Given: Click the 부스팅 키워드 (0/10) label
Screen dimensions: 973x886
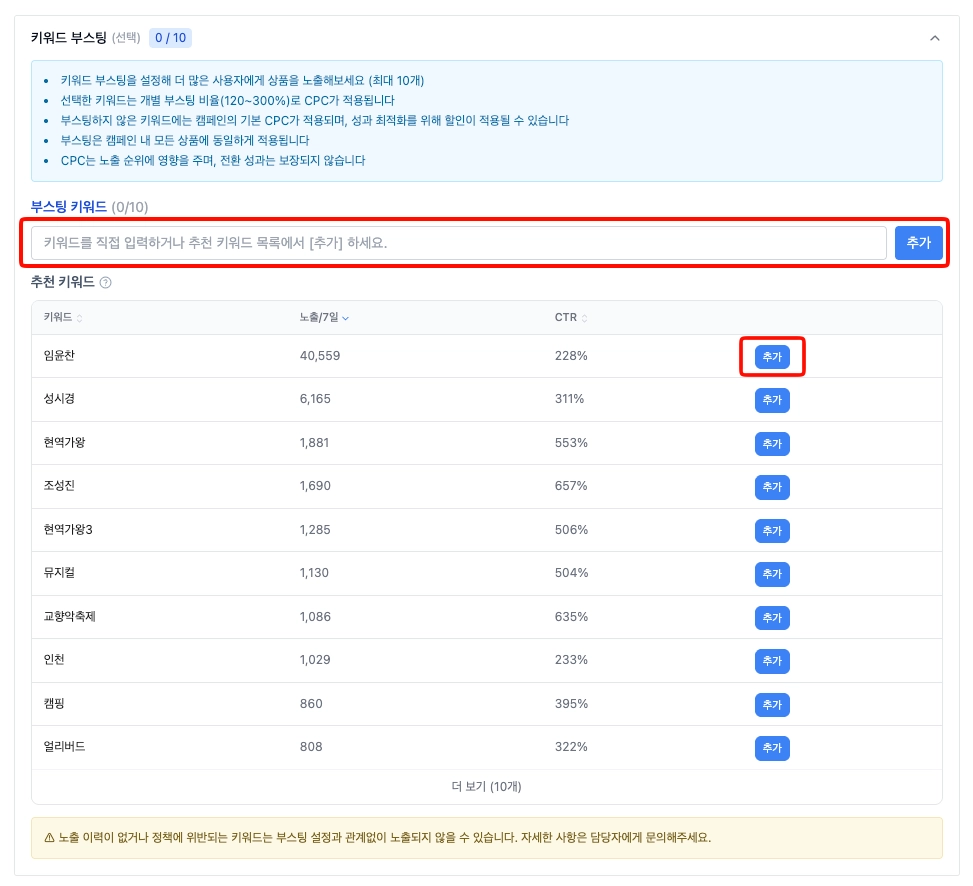Looking at the screenshot, I should (x=89, y=207).
